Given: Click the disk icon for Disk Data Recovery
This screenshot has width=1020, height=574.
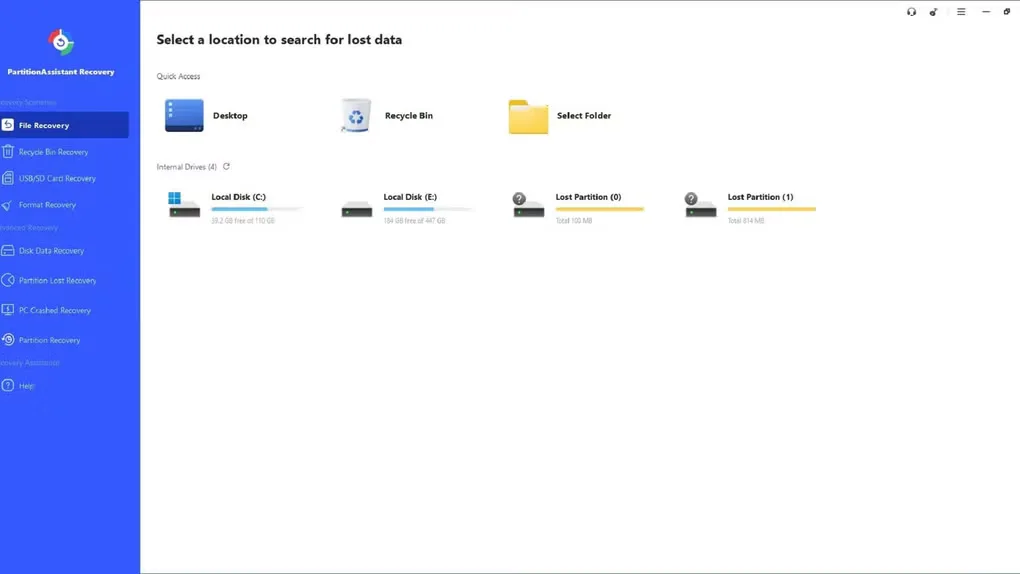Looking at the screenshot, I should (x=8, y=251).
